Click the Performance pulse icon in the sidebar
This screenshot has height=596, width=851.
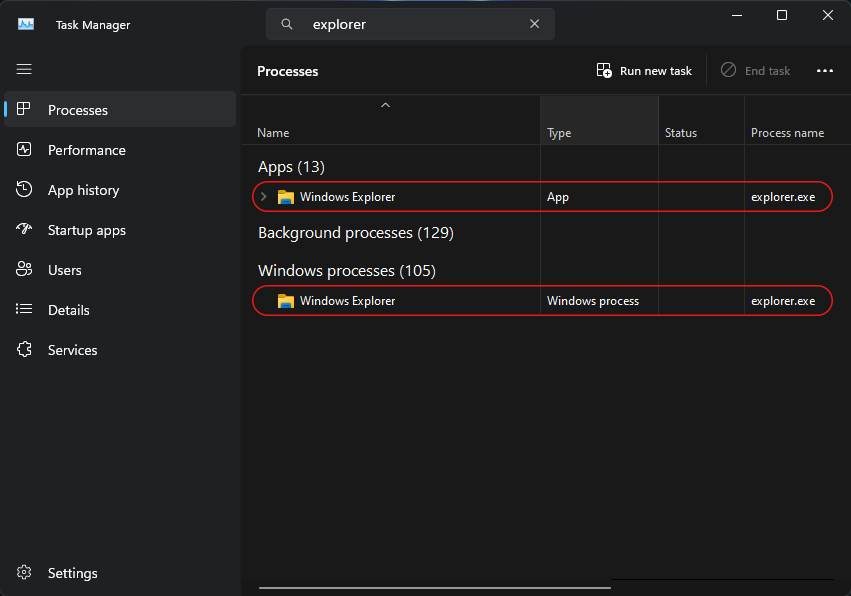coord(24,149)
